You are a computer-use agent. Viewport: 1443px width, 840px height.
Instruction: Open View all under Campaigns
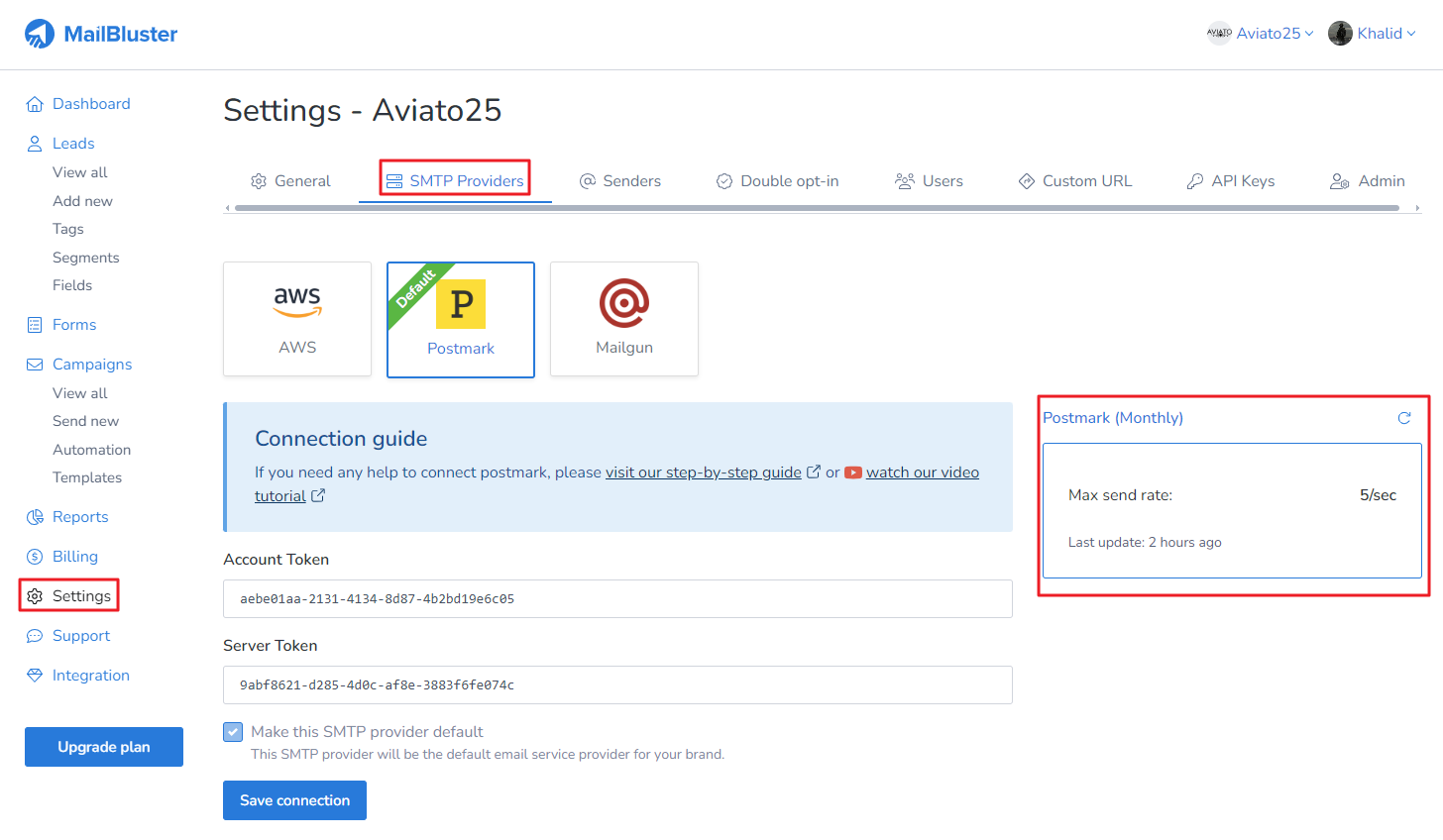[80, 393]
